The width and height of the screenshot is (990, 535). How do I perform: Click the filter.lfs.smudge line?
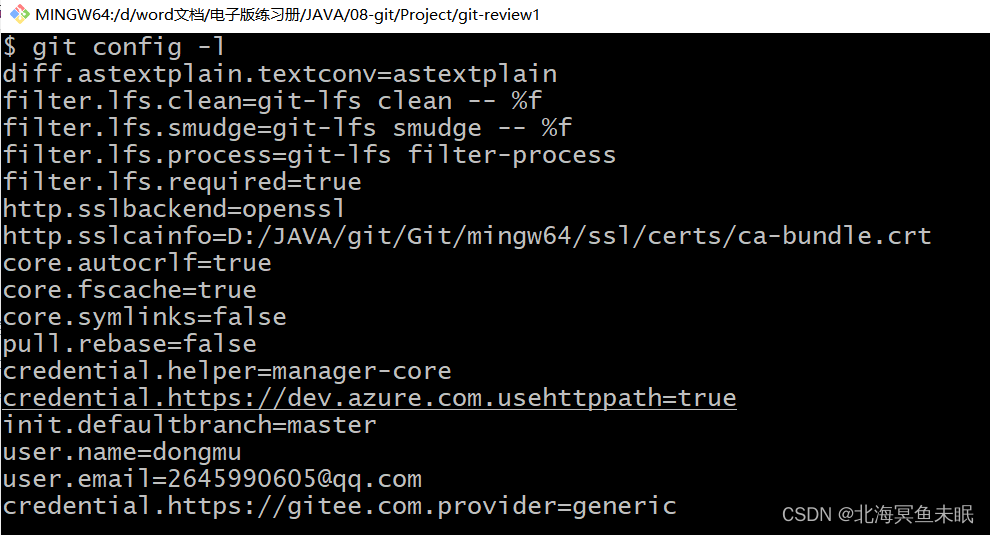(287, 128)
